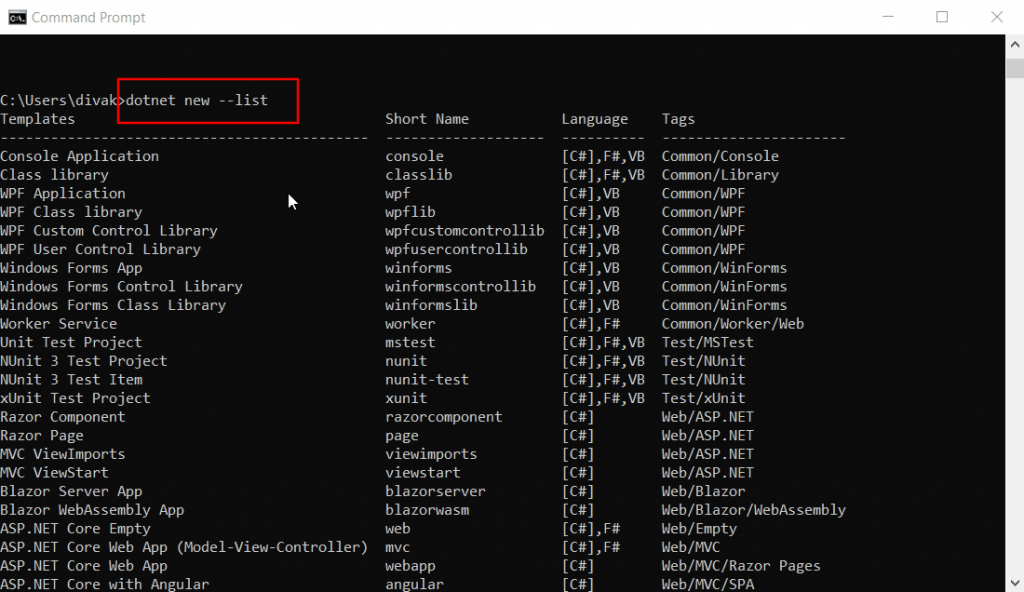Click the 'Test/MSTest' tag
This screenshot has width=1024, height=592.
[x=707, y=342]
